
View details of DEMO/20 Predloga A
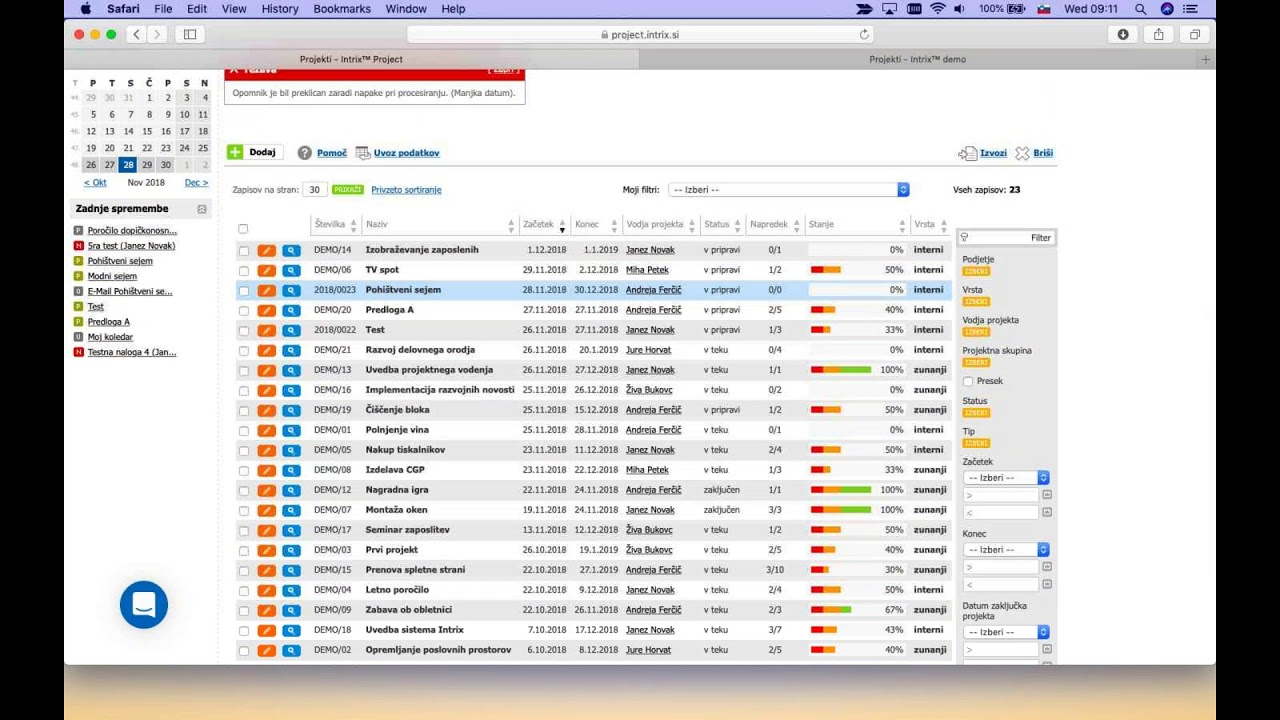tap(291, 310)
